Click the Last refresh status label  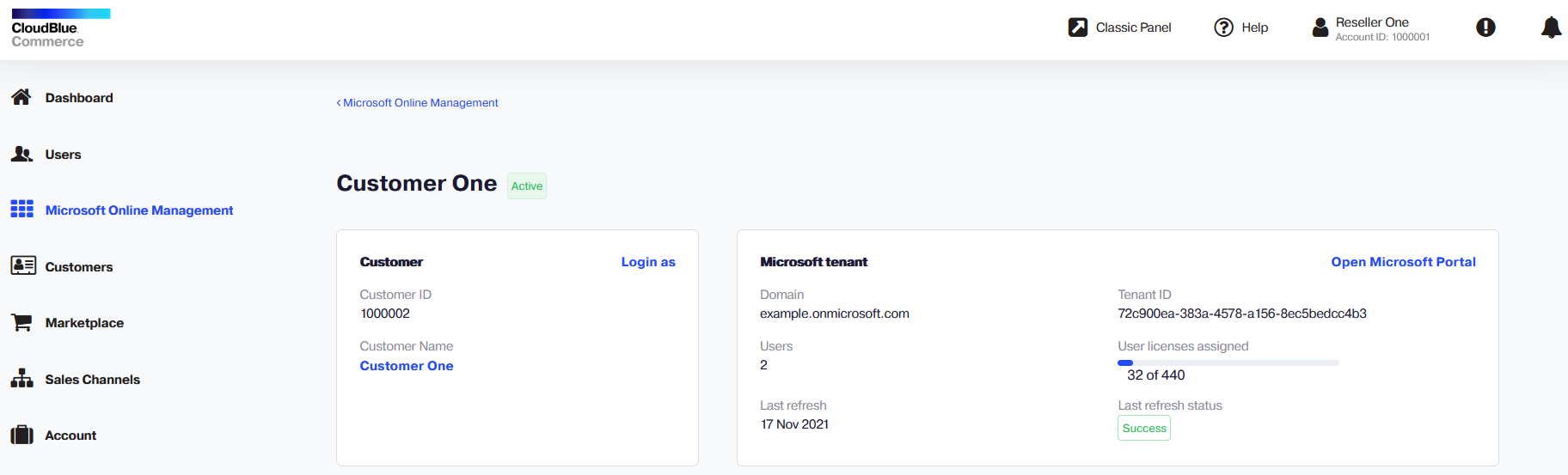point(1170,405)
